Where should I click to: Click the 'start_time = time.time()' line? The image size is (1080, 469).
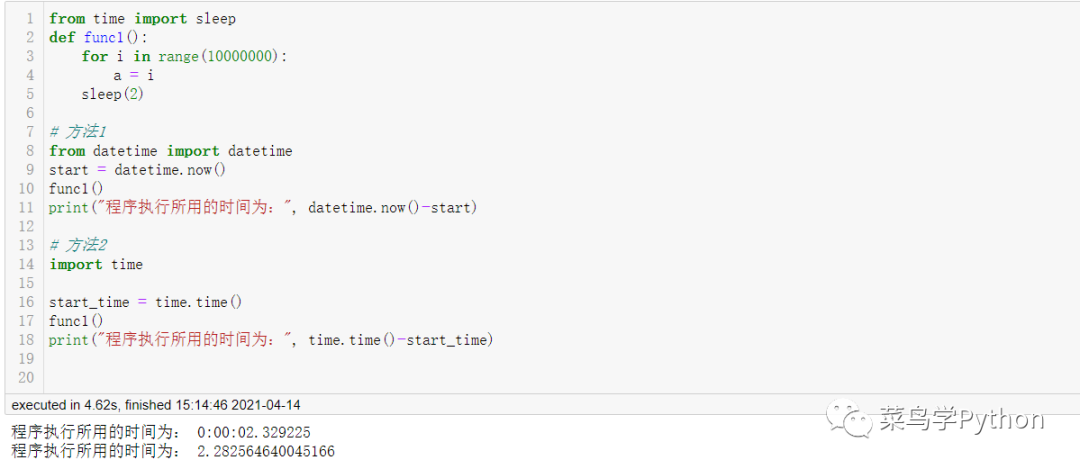point(145,301)
